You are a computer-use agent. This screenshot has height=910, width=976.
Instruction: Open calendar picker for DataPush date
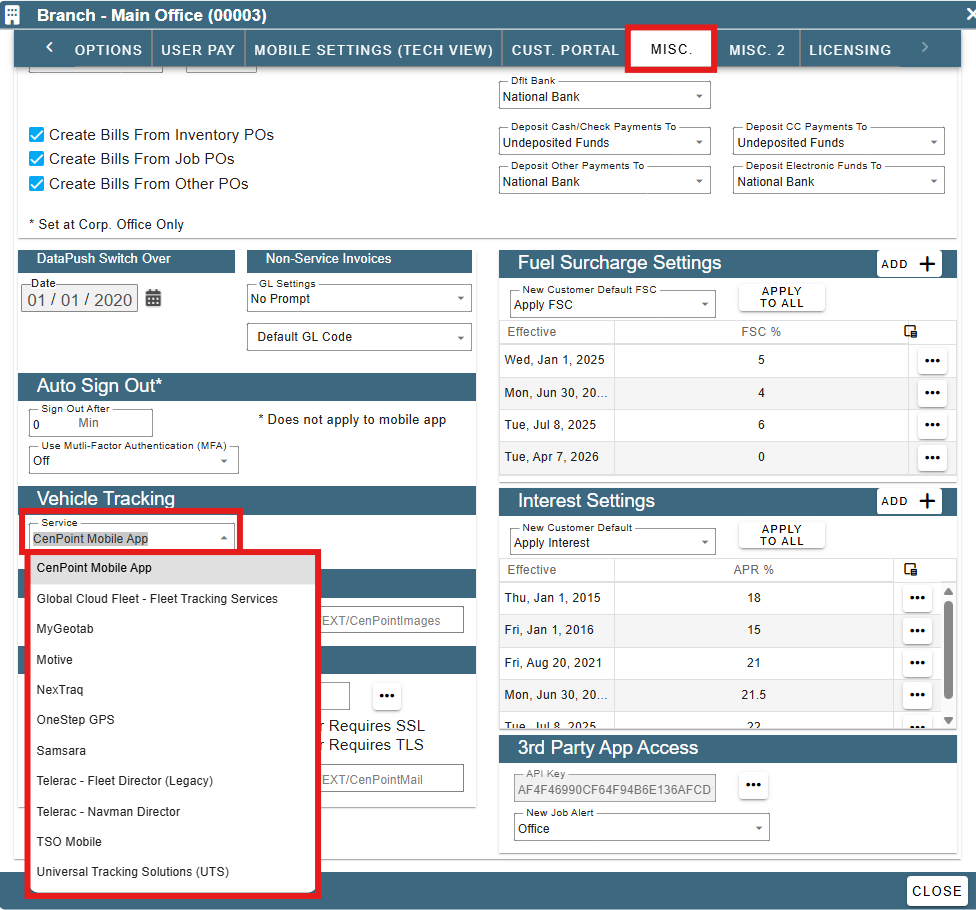click(153, 299)
